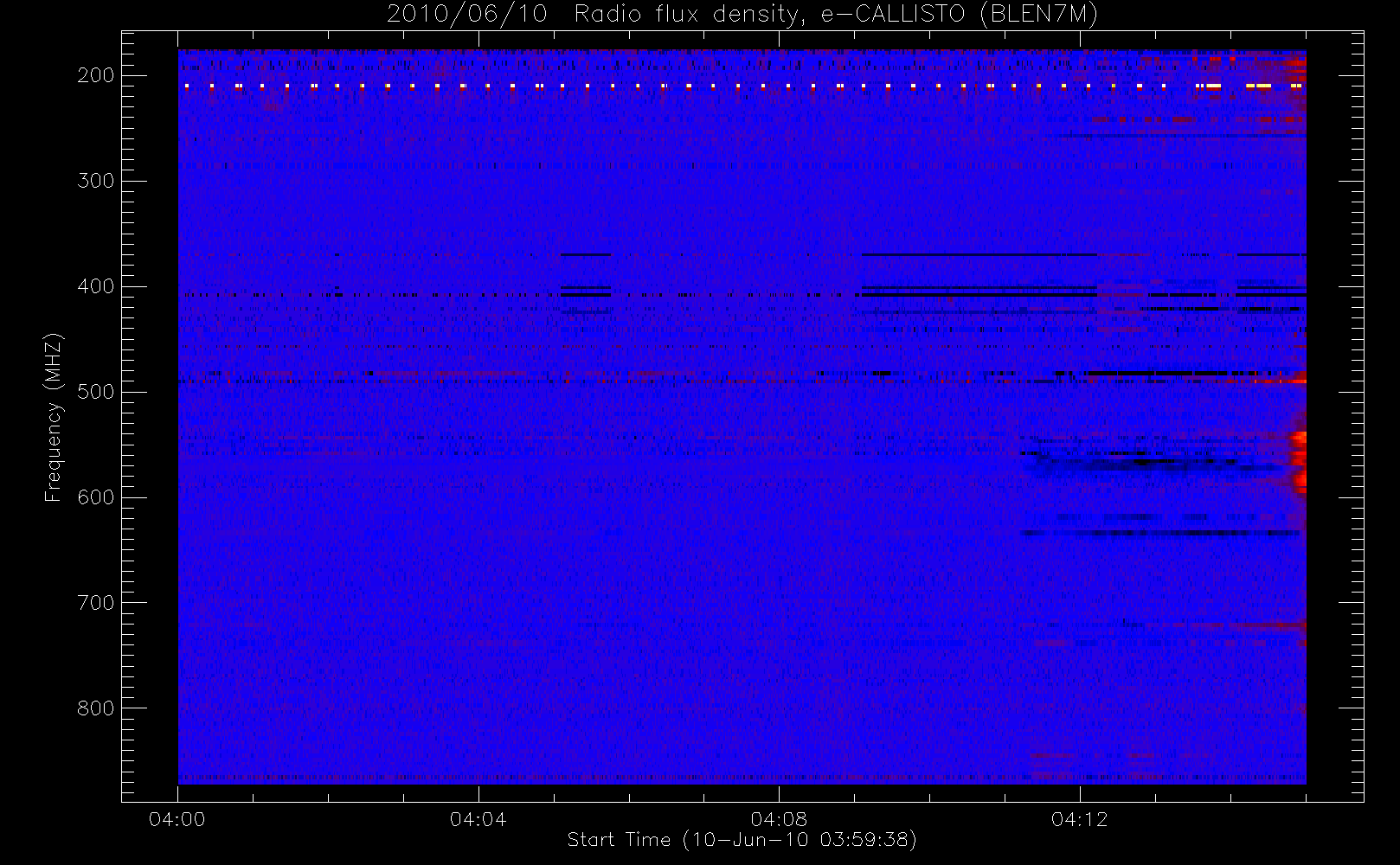Click the 300 frequency tick label

coord(96,181)
